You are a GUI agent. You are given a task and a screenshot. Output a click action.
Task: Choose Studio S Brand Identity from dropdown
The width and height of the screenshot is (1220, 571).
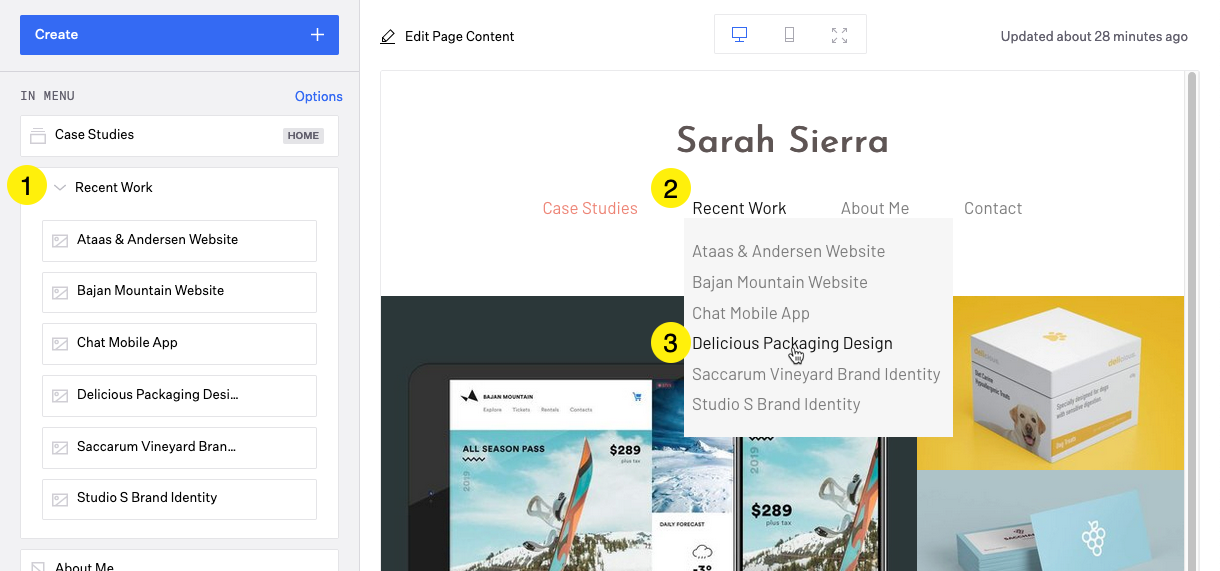tap(776, 404)
